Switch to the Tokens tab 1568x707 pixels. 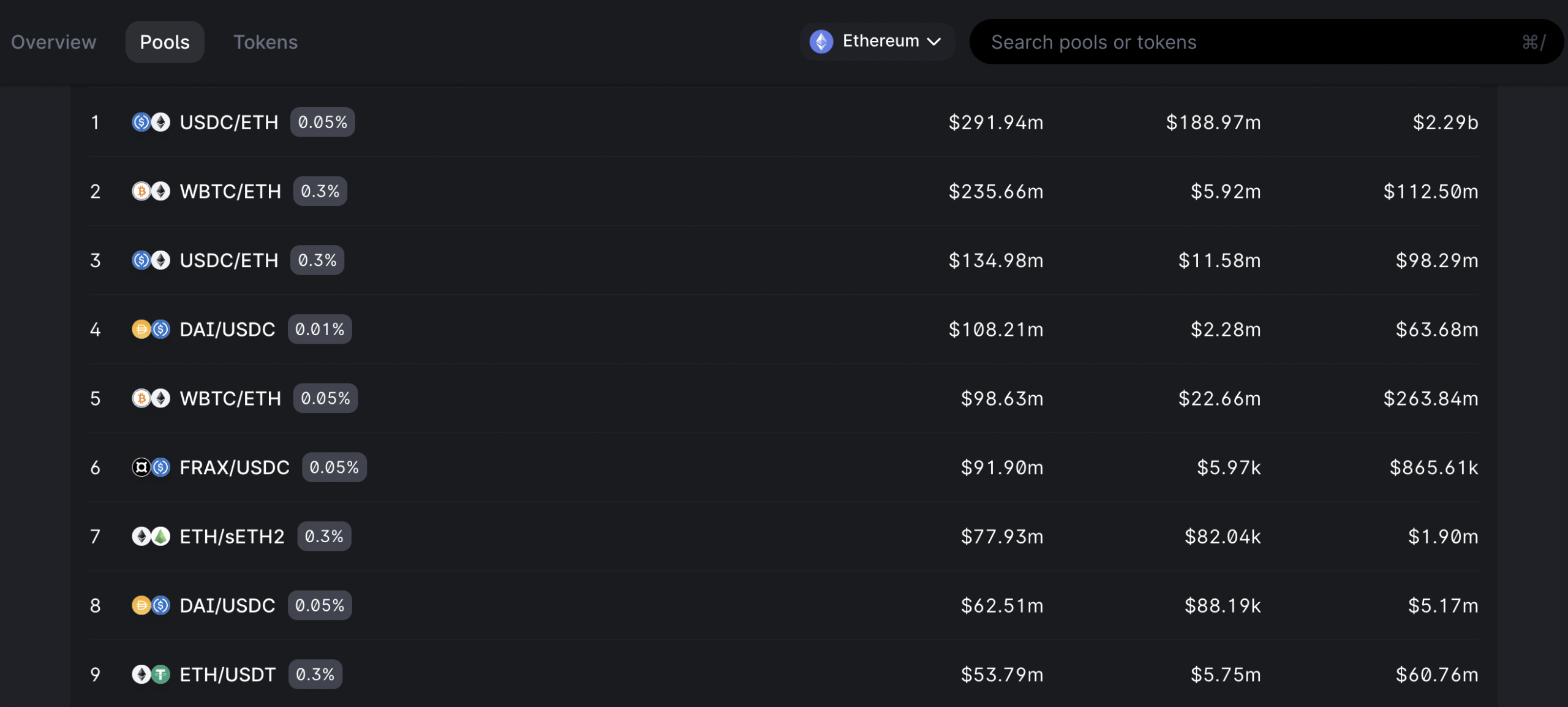pos(265,42)
